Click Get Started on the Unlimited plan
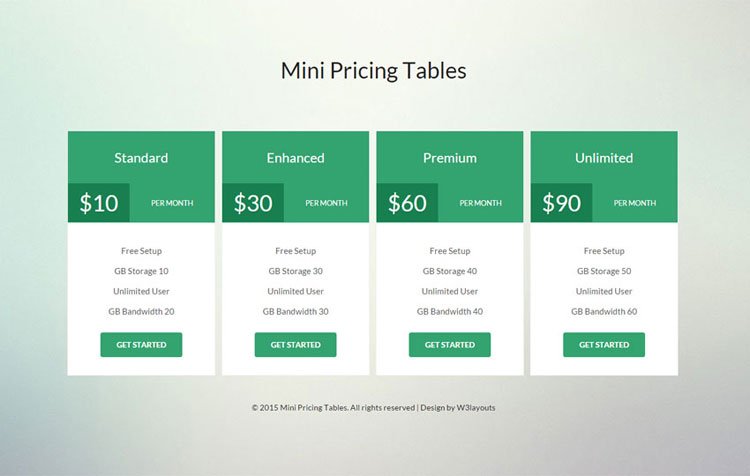 pos(604,344)
